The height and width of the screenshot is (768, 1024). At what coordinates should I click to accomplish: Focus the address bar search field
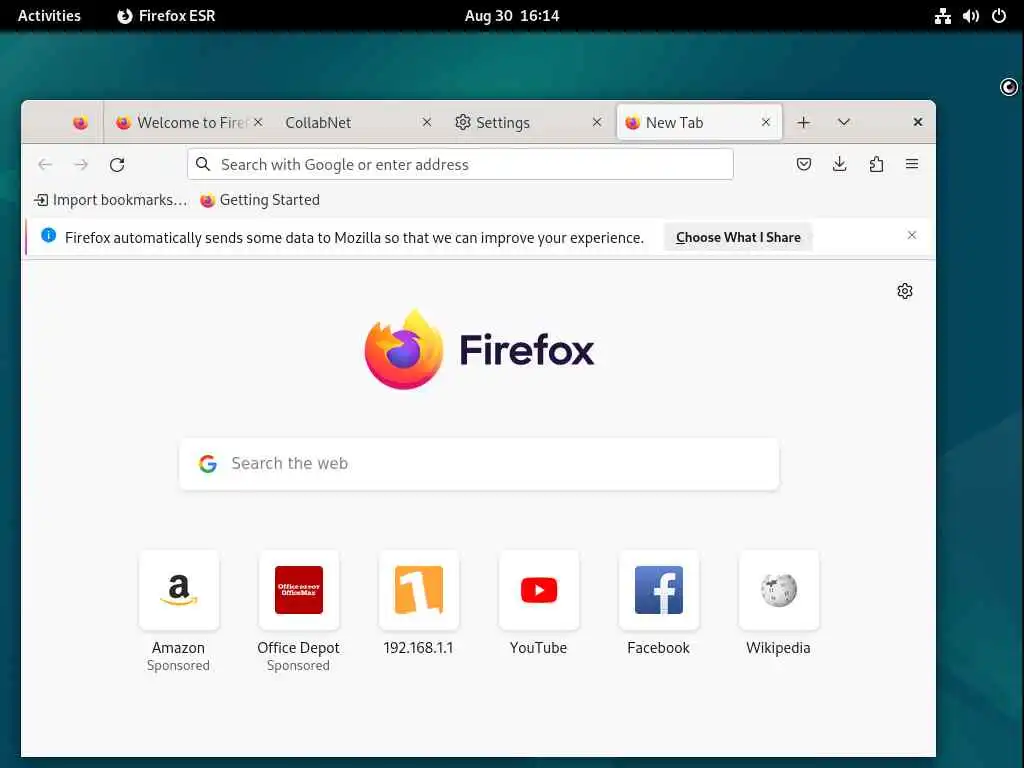point(460,165)
